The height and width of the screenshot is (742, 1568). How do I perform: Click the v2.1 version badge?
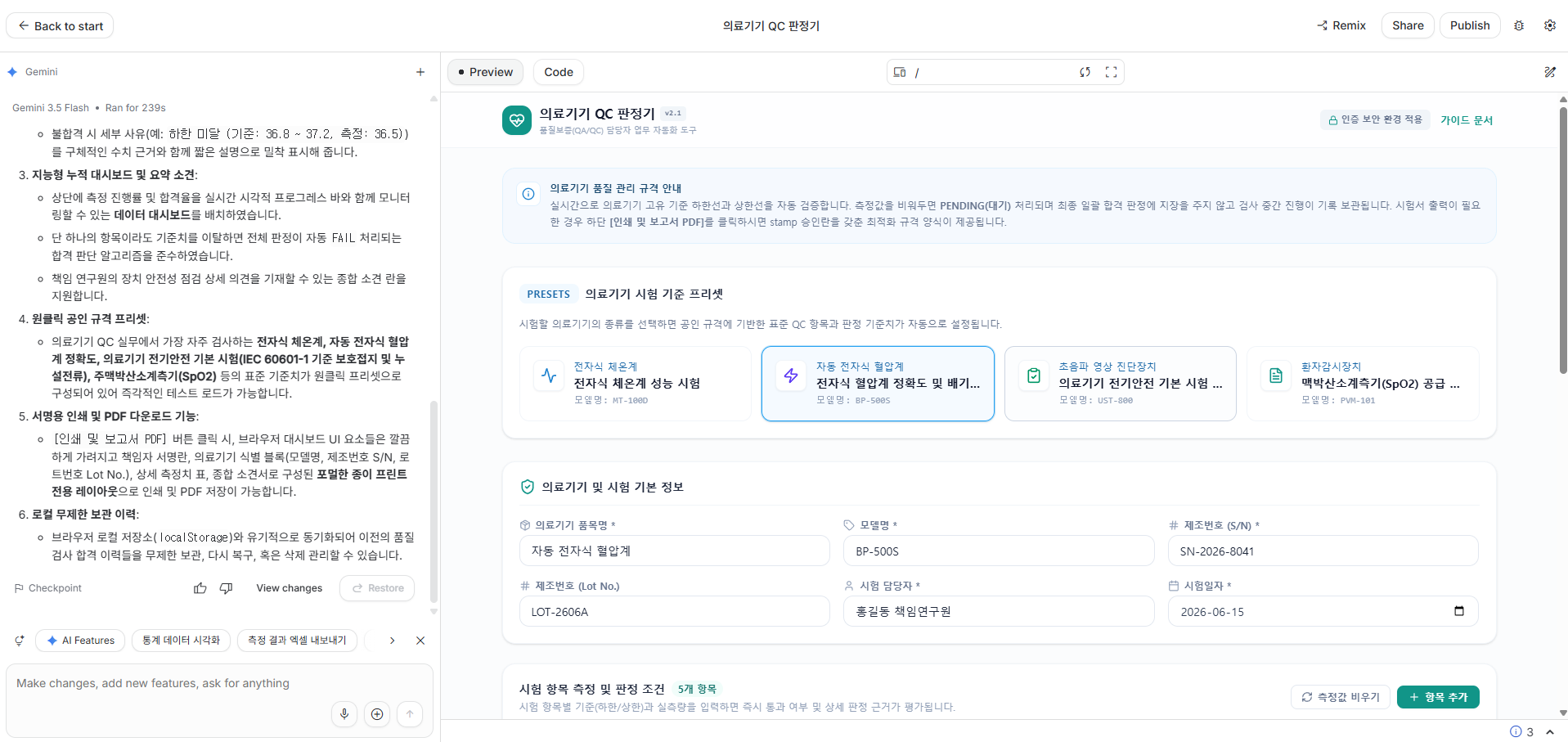click(673, 113)
